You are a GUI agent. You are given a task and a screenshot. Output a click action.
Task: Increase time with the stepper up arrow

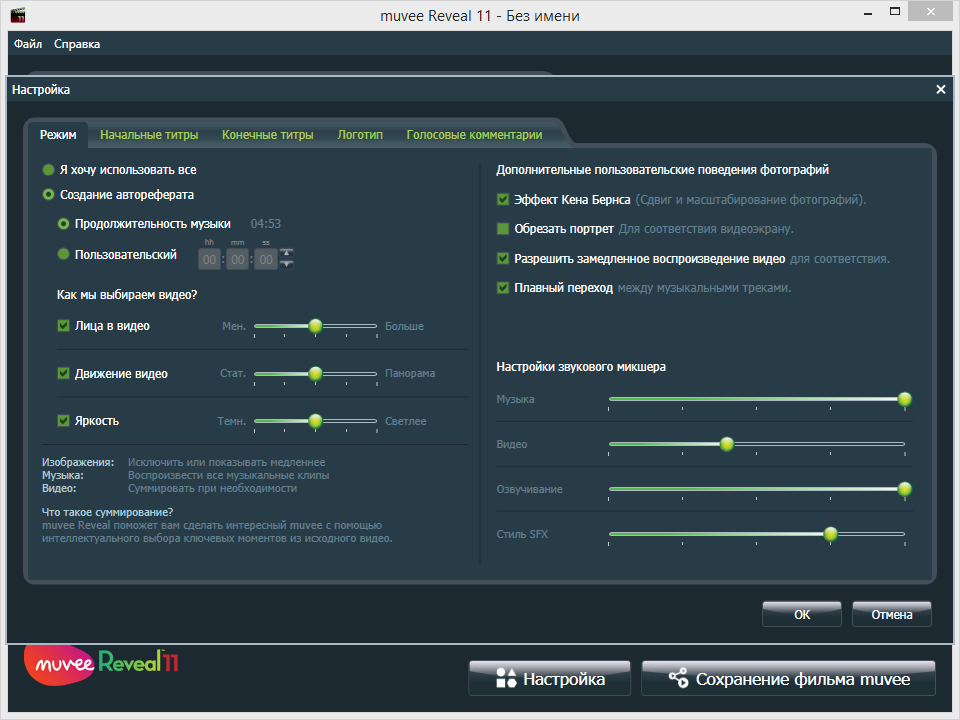287,253
